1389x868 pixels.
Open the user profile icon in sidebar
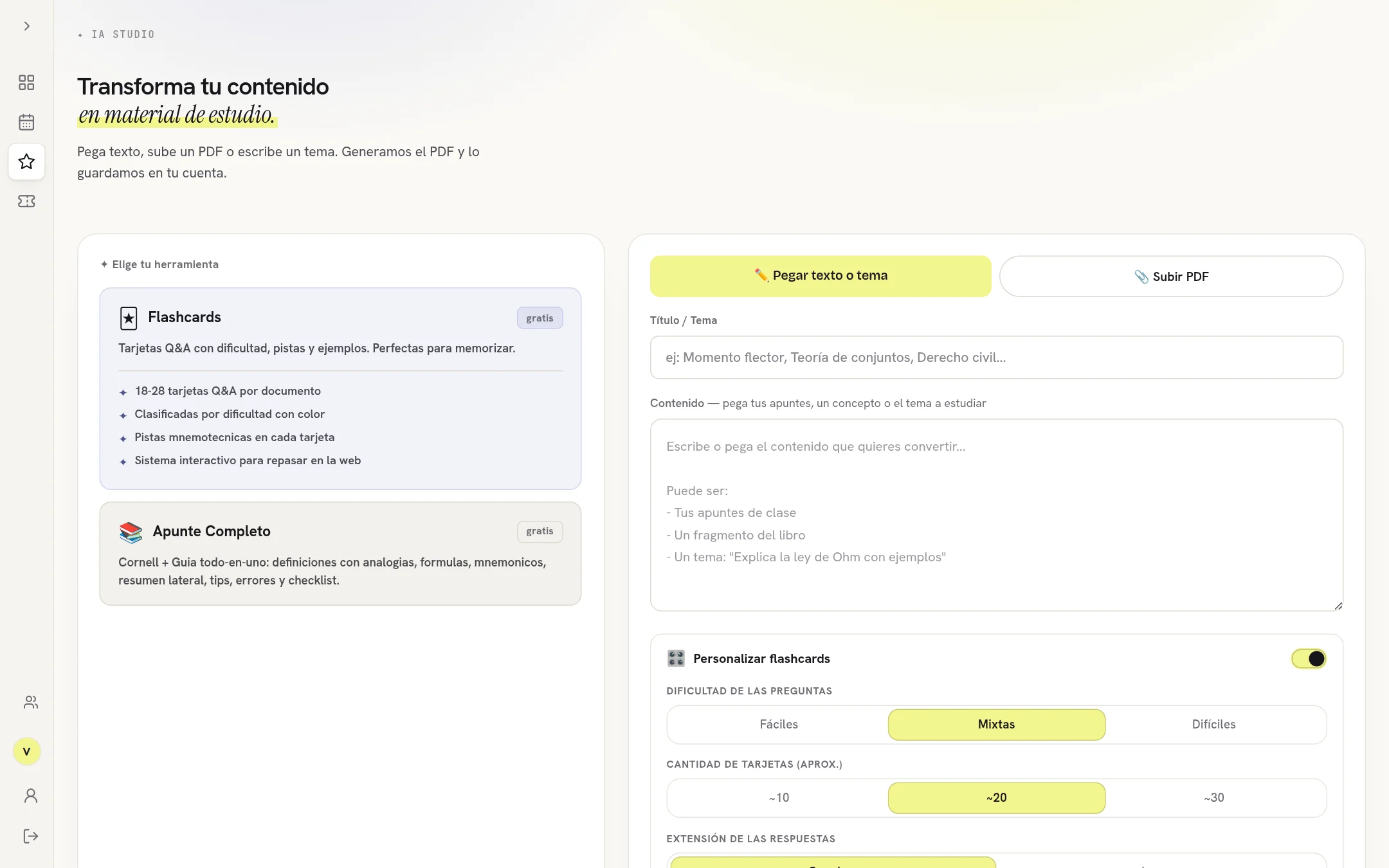point(31,796)
